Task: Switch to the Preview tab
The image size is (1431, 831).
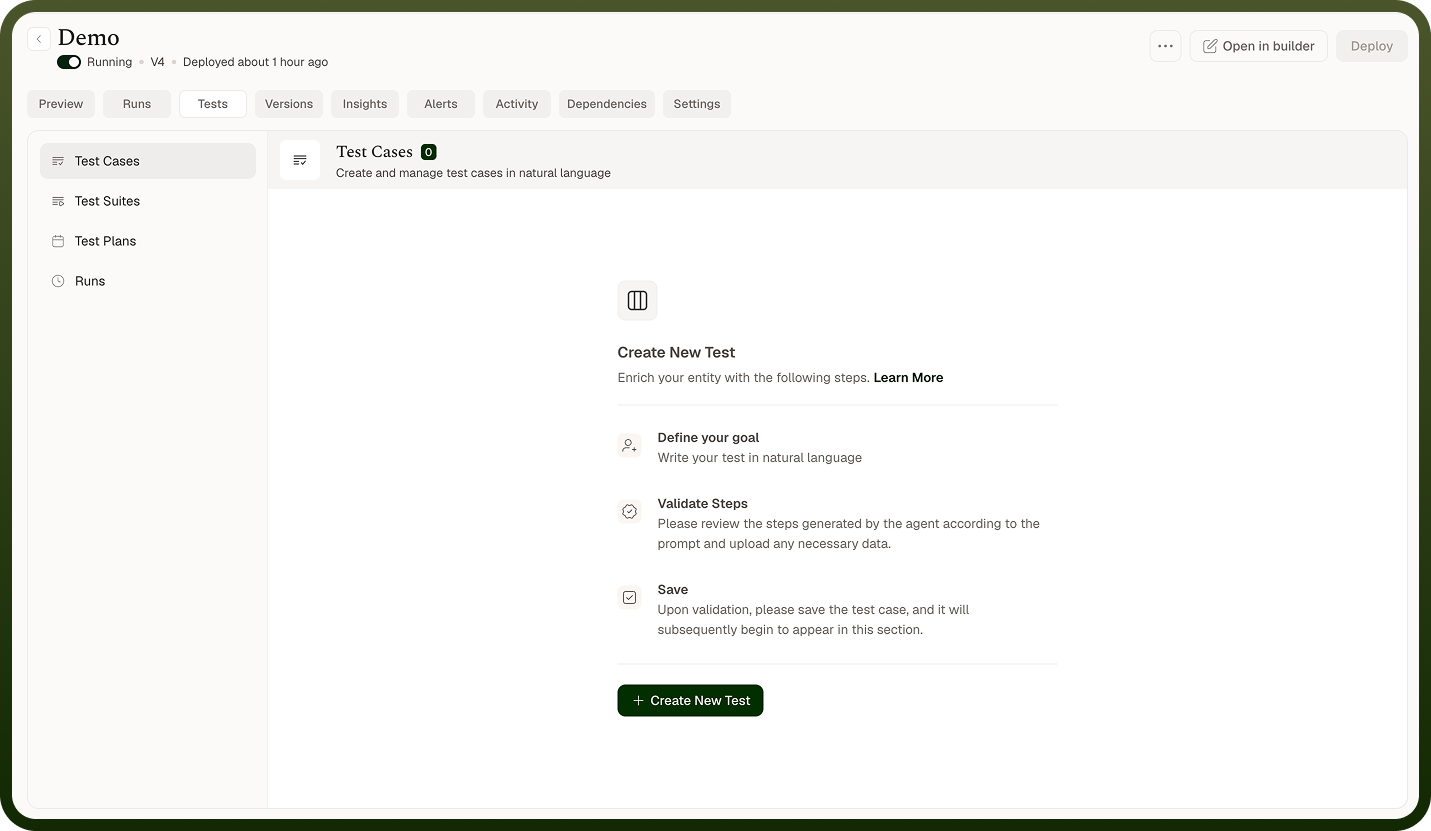Action: tap(61, 104)
